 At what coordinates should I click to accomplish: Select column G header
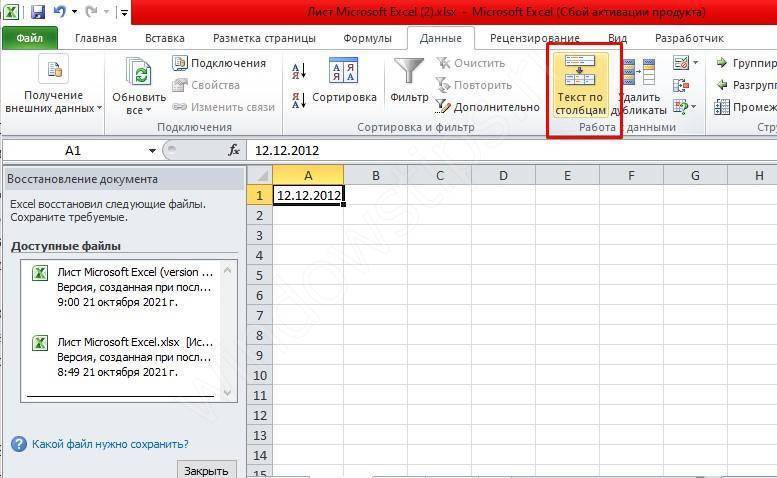coord(695,175)
